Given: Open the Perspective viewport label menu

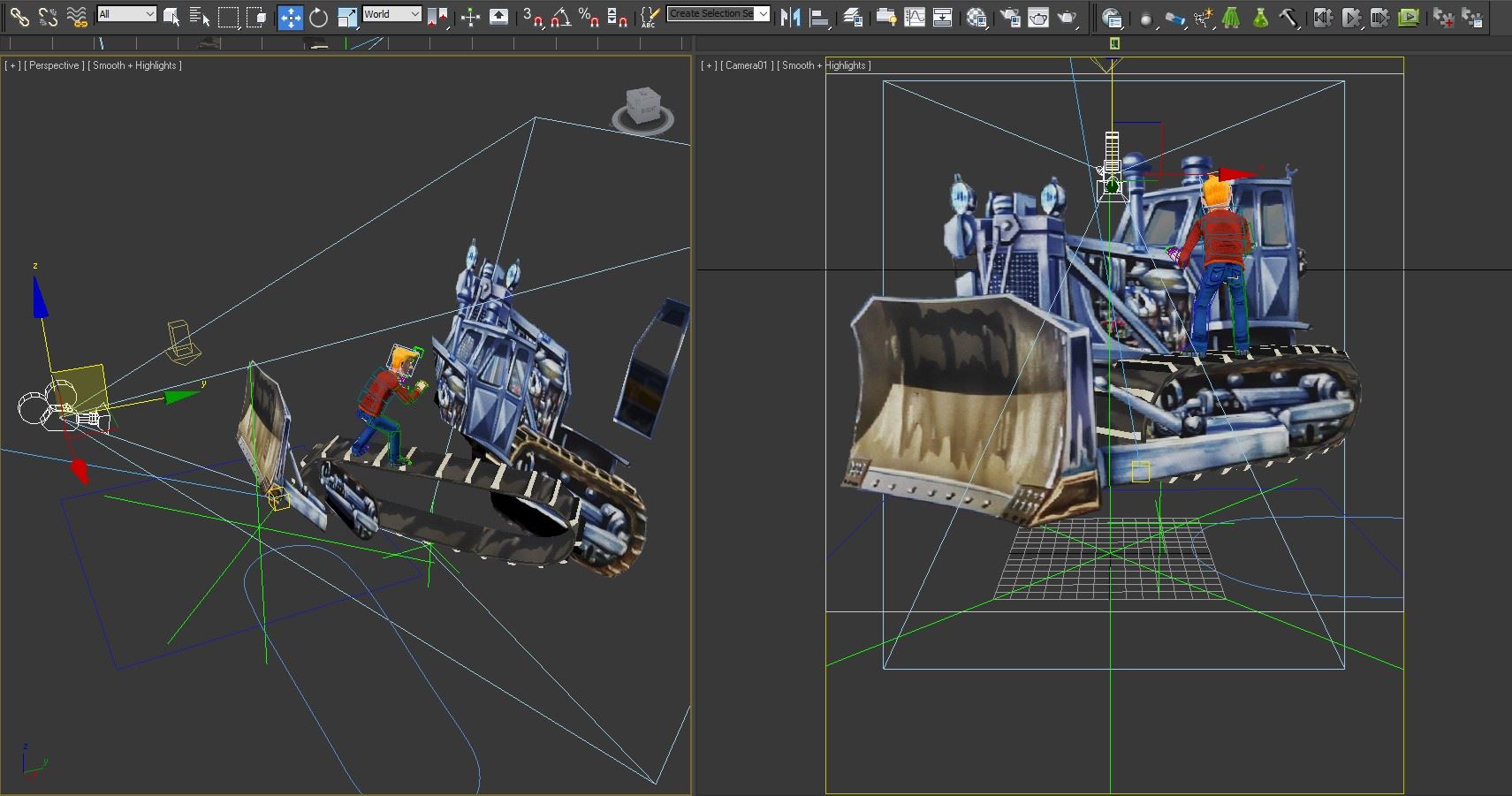Looking at the screenshot, I should point(54,65).
